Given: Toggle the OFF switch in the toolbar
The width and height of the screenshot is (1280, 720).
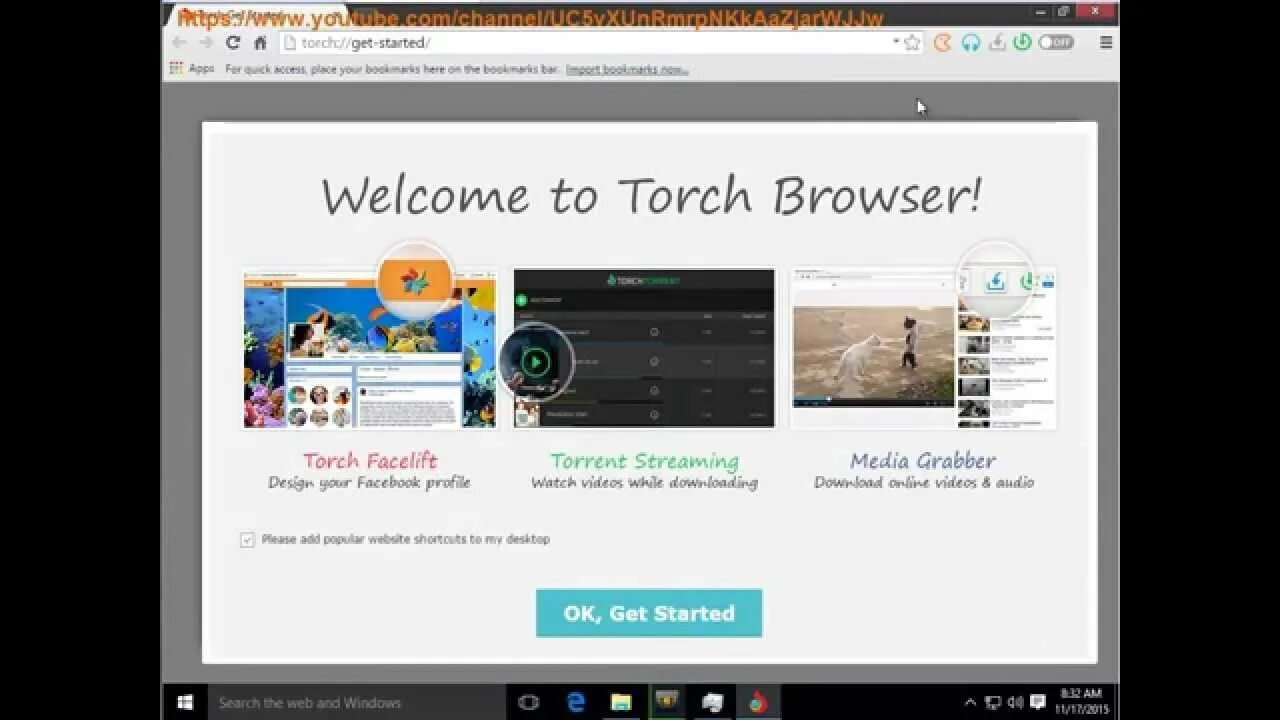Looking at the screenshot, I should [1056, 43].
